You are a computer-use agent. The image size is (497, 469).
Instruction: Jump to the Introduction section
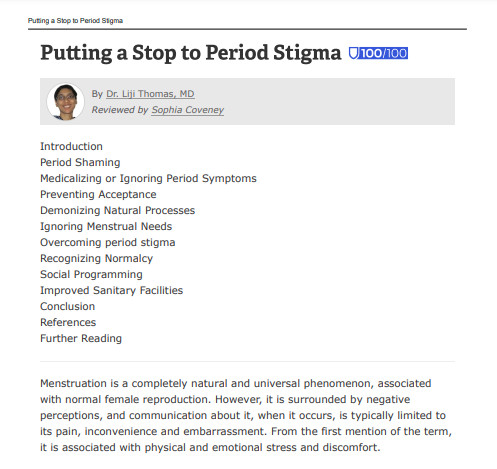click(71, 146)
